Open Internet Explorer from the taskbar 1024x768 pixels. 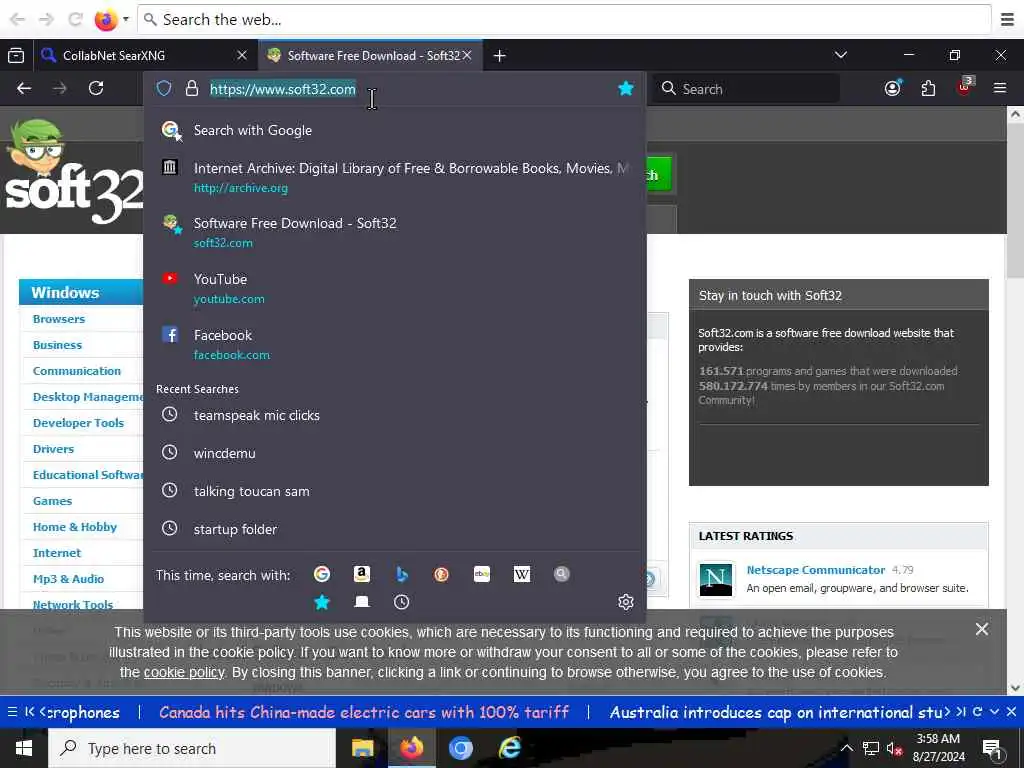509,748
